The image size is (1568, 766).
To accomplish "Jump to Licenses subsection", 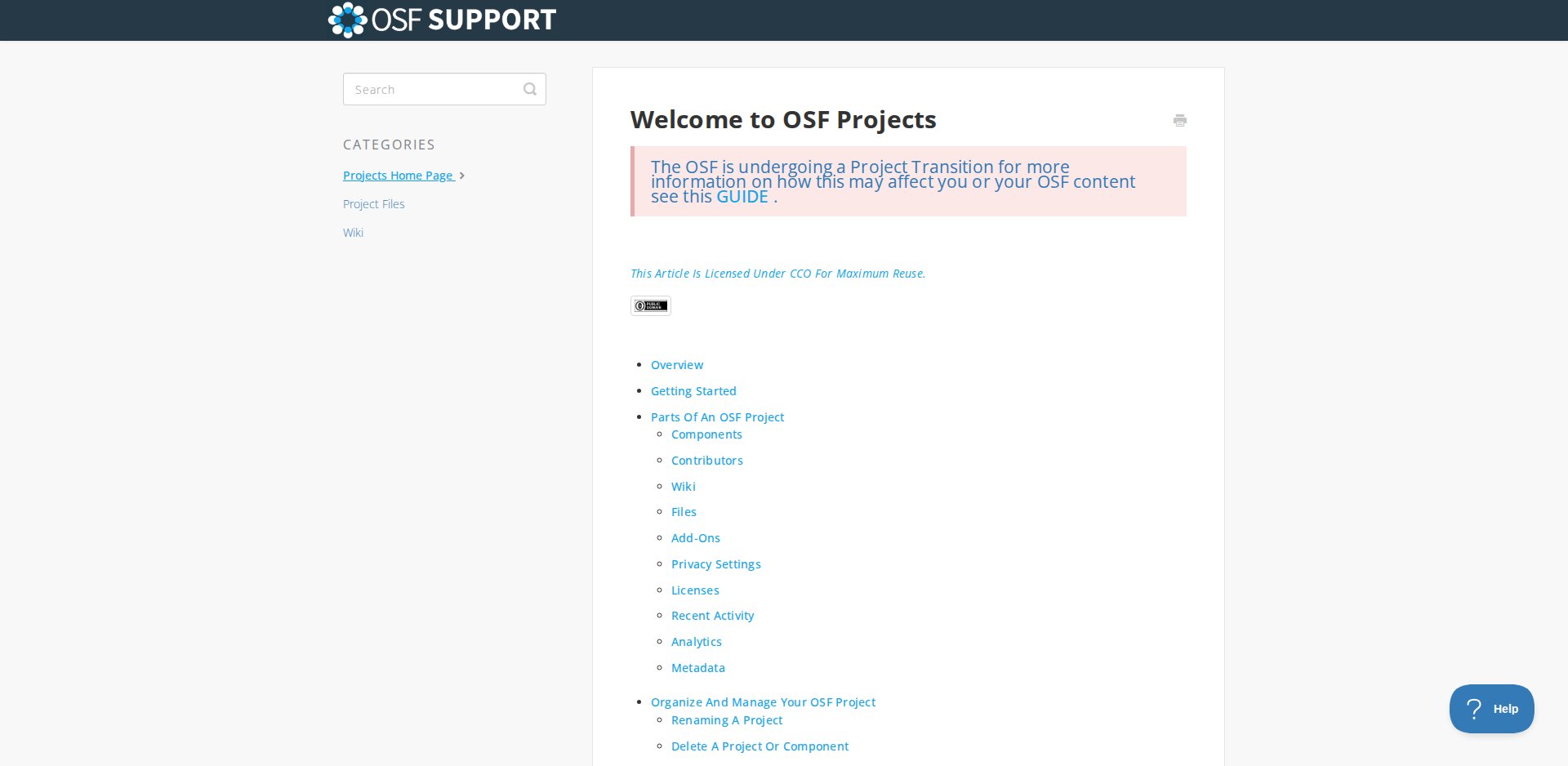I will [695, 590].
